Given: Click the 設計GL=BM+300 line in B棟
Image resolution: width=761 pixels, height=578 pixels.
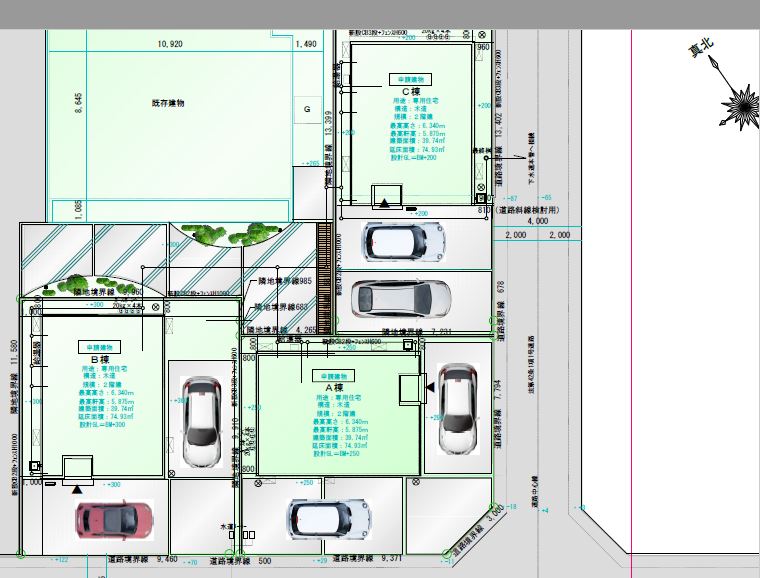Looking at the screenshot, I should (102, 425).
